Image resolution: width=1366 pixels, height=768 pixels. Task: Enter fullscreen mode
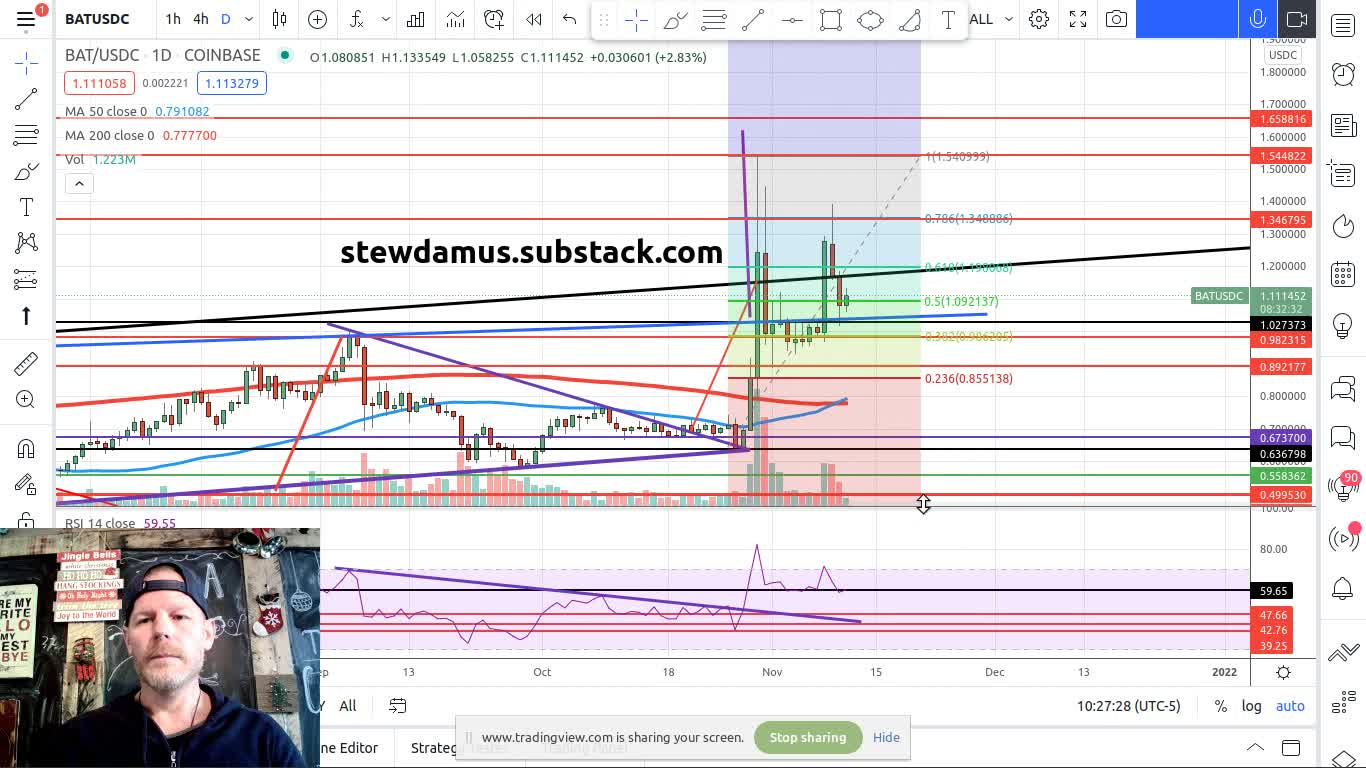[1078, 19]
